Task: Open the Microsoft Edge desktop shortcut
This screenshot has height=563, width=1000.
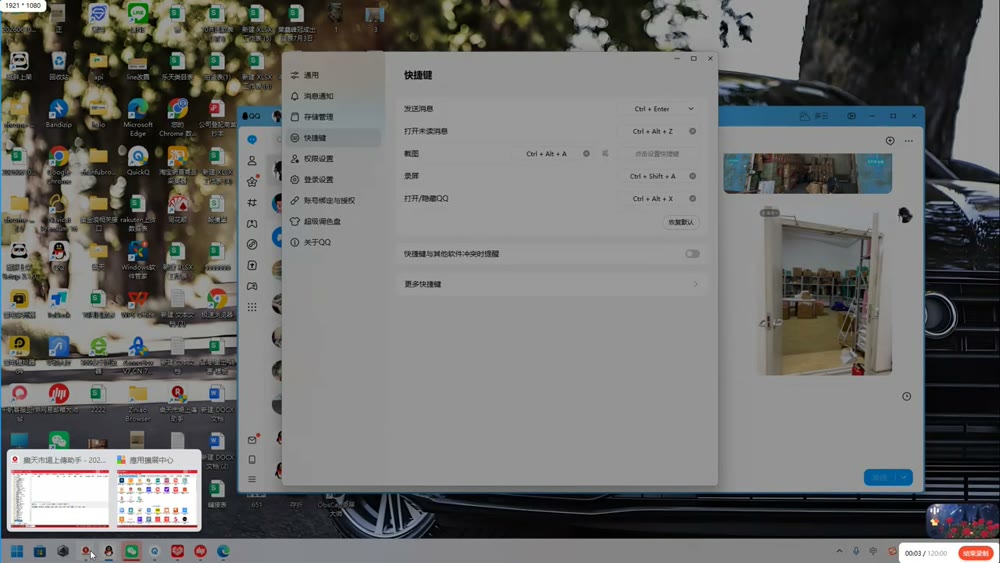Action: 138,117
